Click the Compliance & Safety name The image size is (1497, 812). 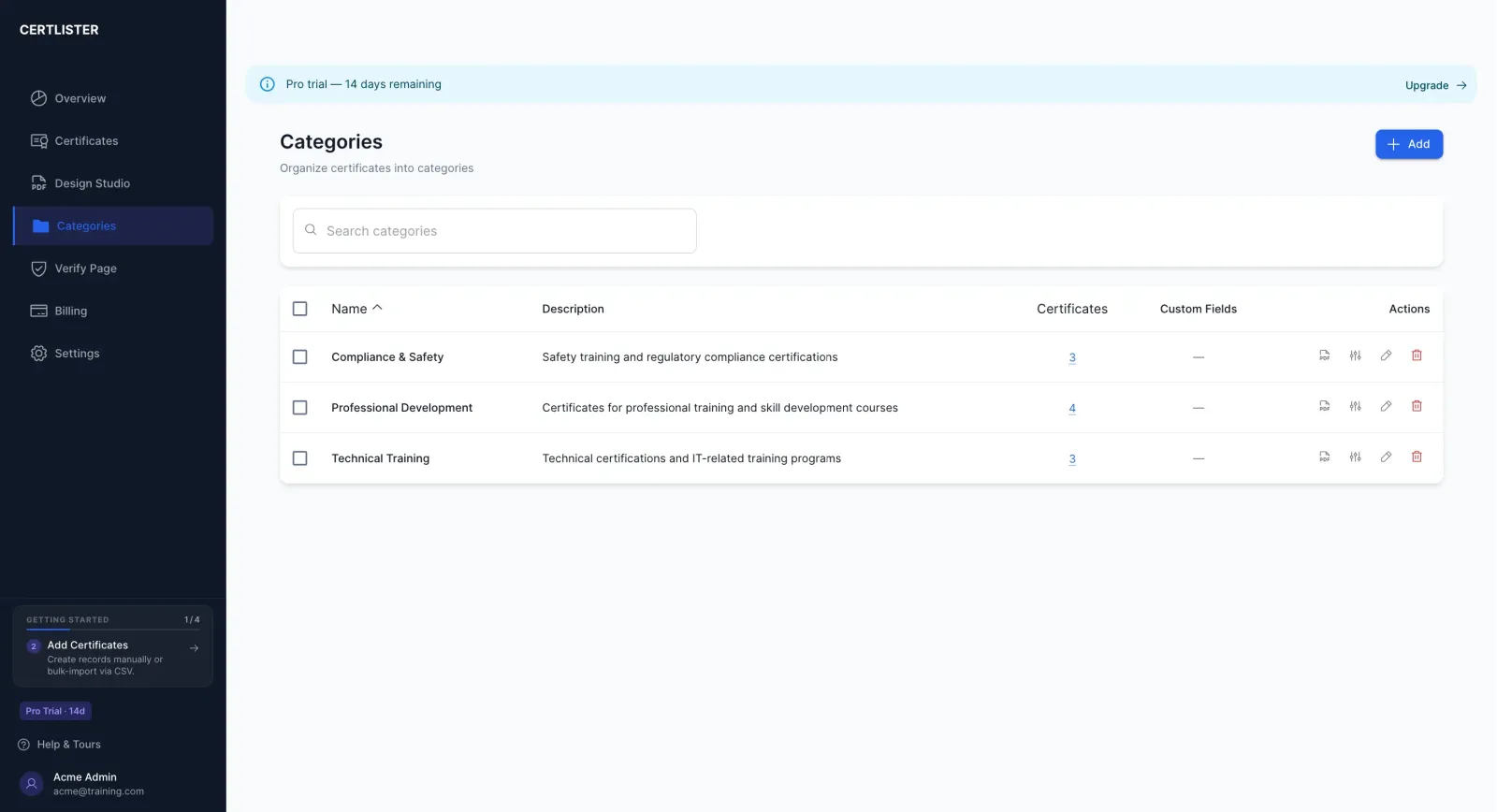(387, 357)
